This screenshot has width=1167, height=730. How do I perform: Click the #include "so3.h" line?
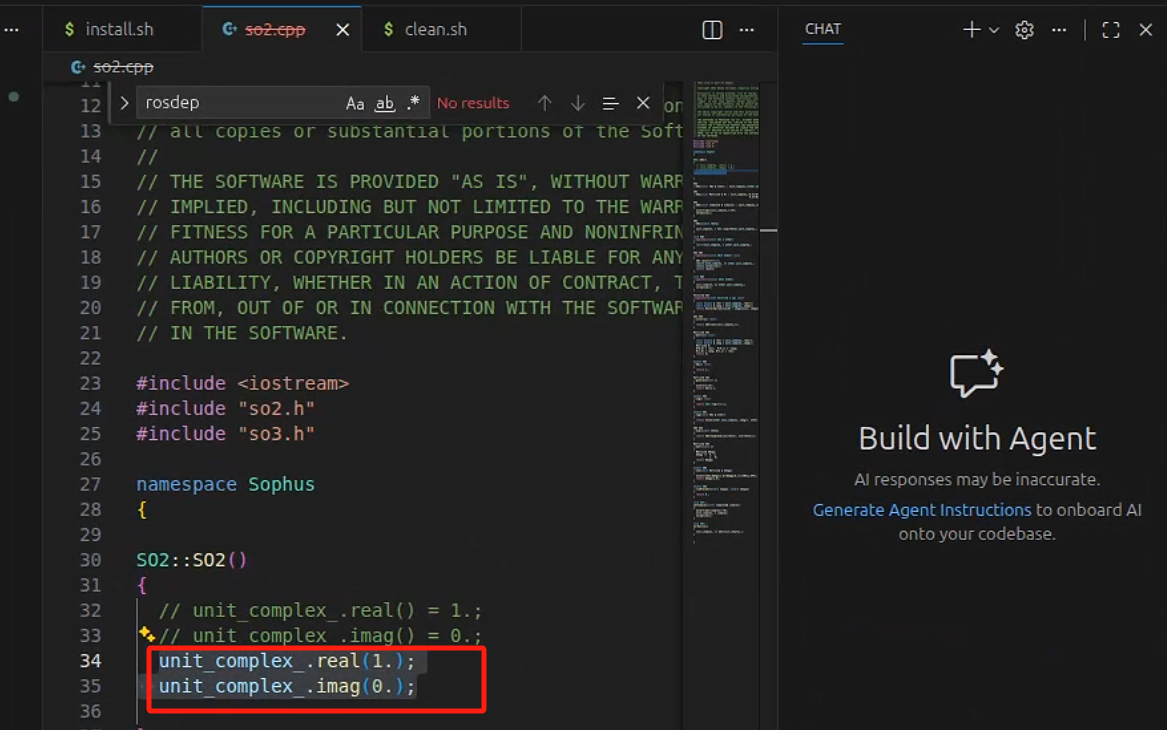(x=226, y=434)
